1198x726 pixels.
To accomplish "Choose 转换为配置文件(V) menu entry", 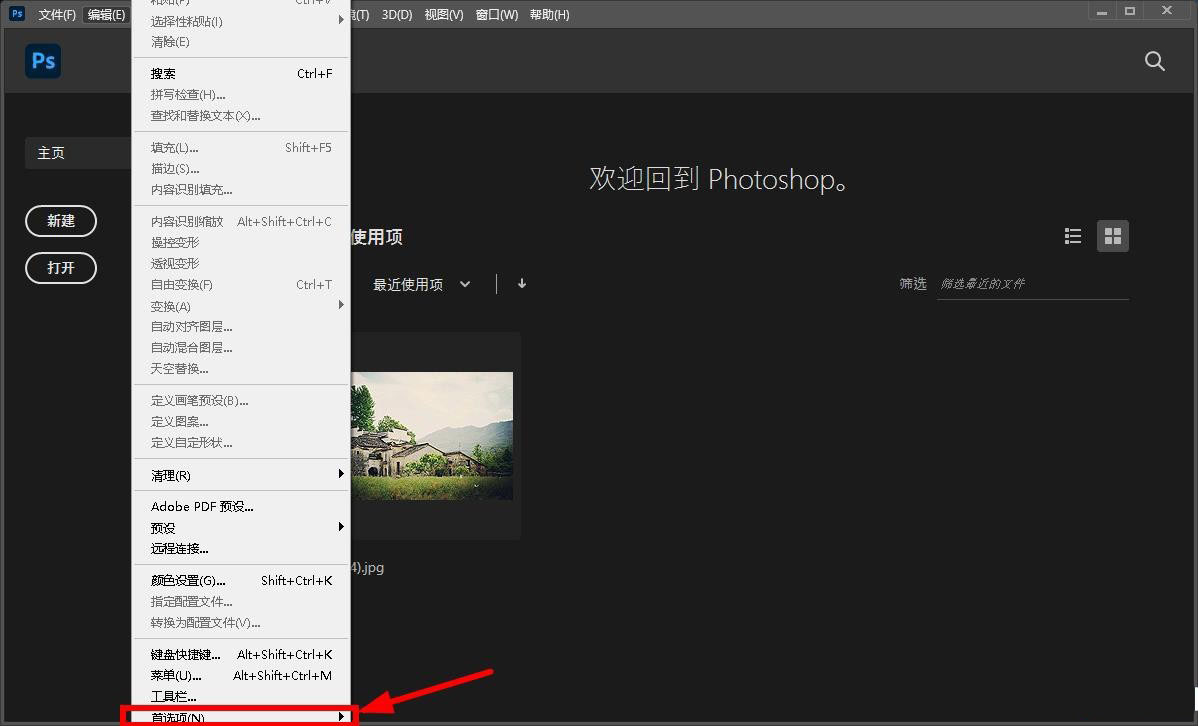I will 241,623.
